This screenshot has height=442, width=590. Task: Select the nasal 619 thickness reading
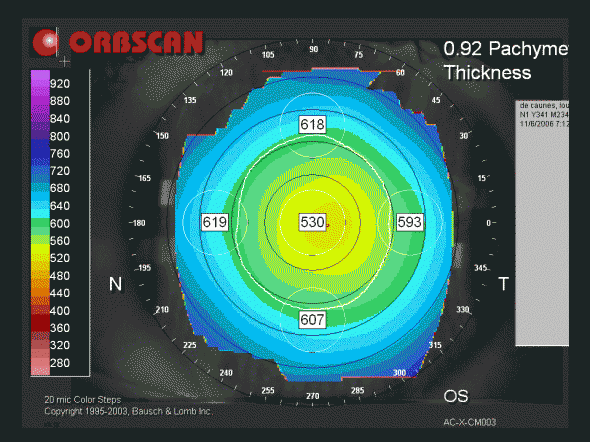(x=215, y=222)
